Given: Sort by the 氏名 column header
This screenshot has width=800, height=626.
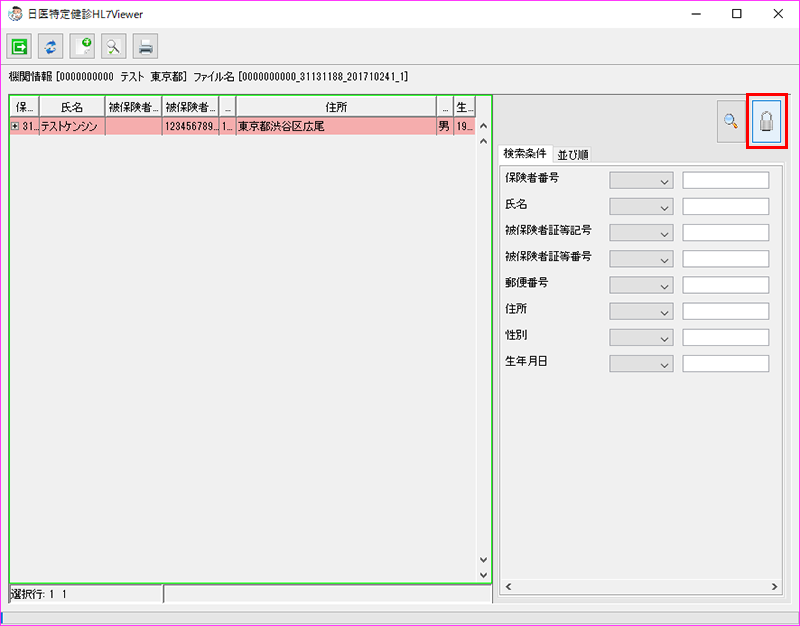Looking at the screenshot, I should (71, 107).
